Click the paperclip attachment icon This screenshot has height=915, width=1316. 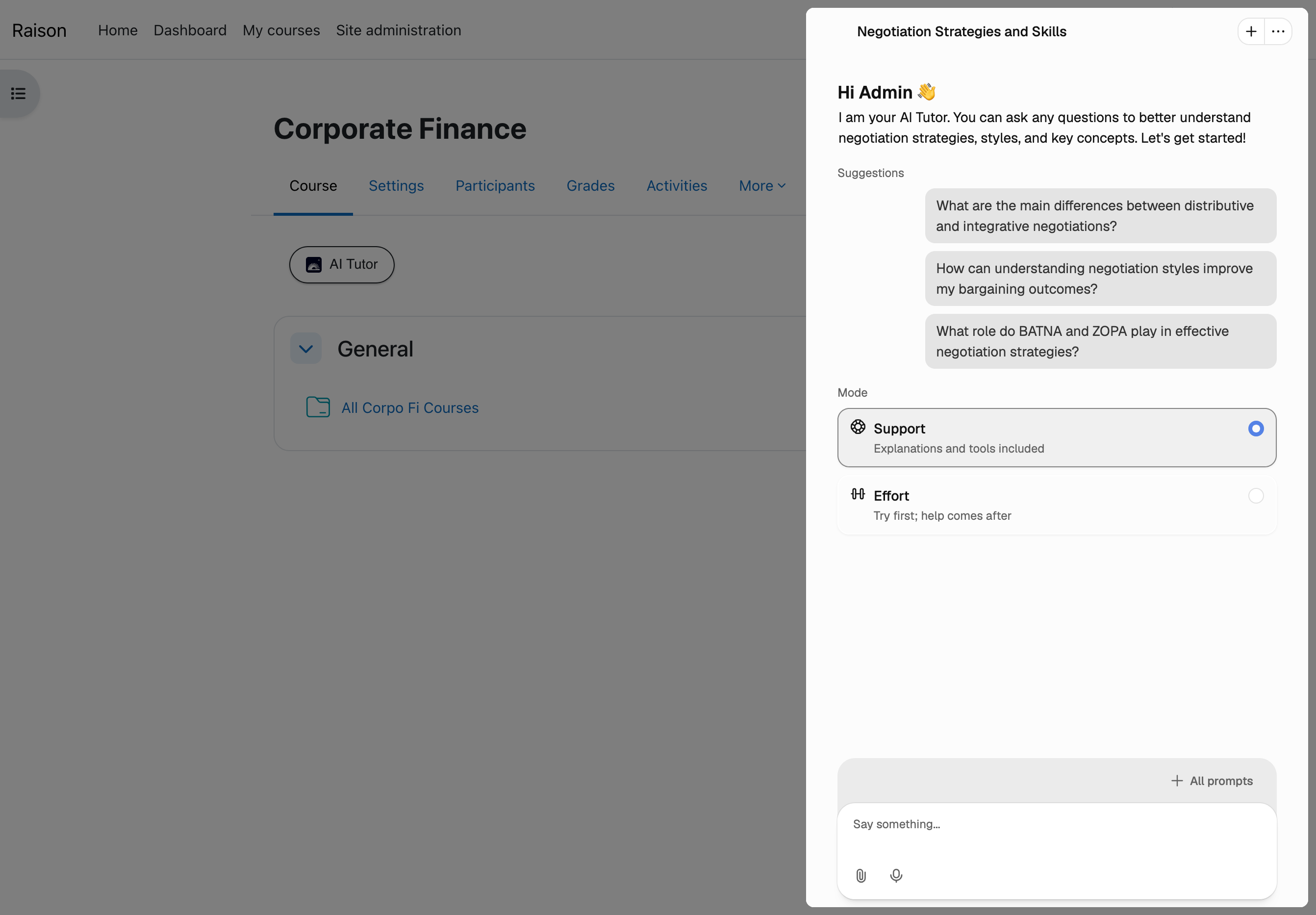click(x=860, y=875)
